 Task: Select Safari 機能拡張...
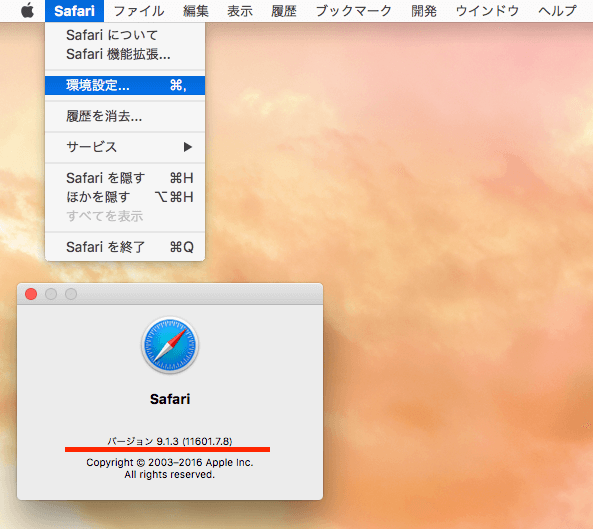125,54
